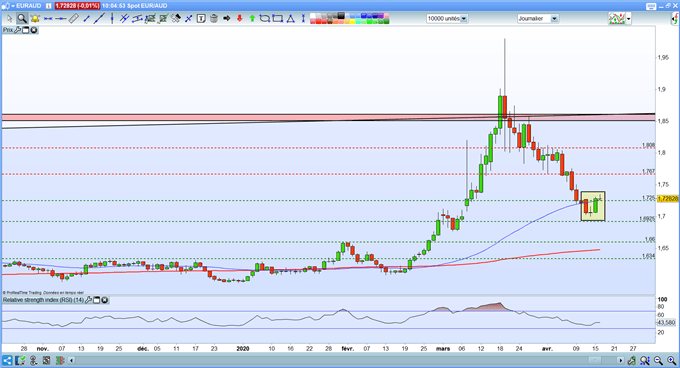
Task: Click the red side panel toggle icon
Action: (675, 19)
